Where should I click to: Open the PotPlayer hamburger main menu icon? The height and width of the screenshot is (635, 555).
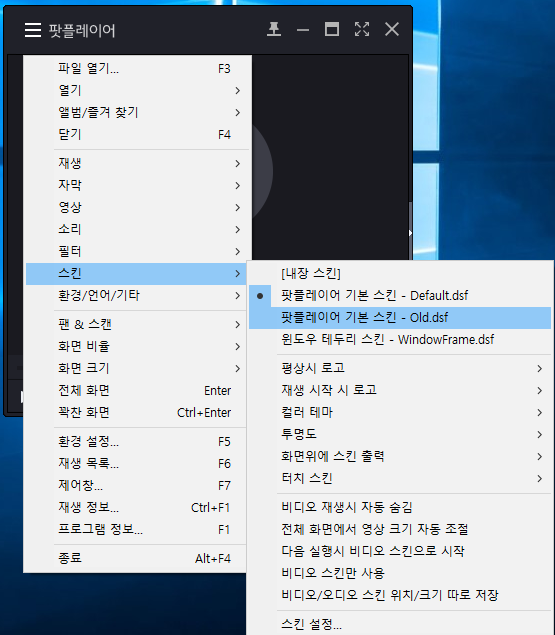[33, 30]
